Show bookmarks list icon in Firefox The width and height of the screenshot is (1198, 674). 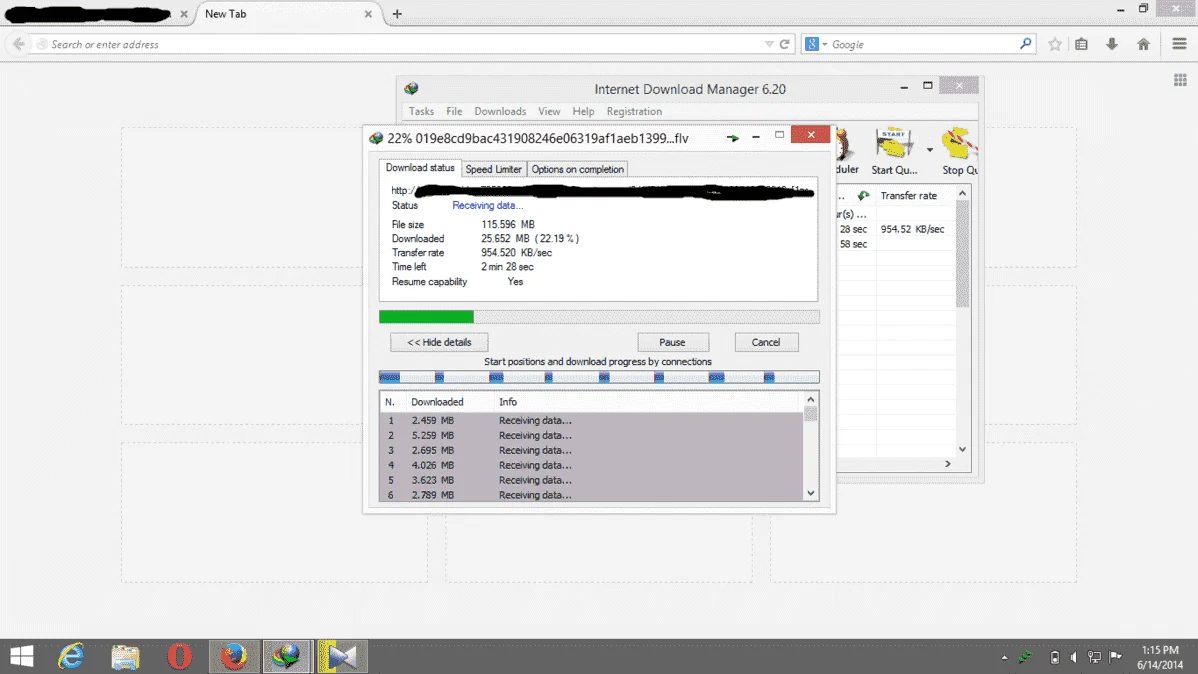1081,44
